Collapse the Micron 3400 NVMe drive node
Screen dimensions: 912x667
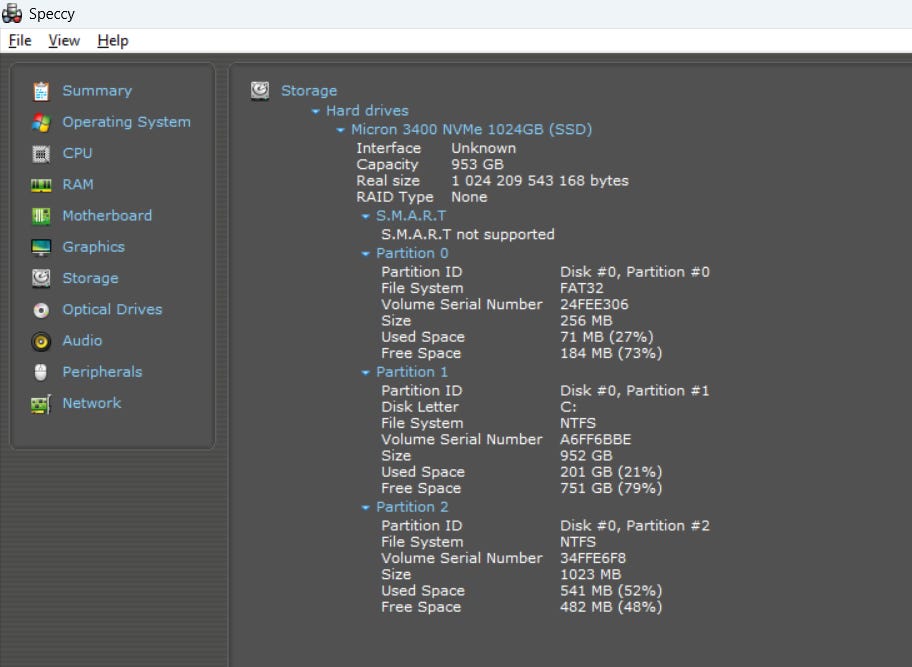340,130
